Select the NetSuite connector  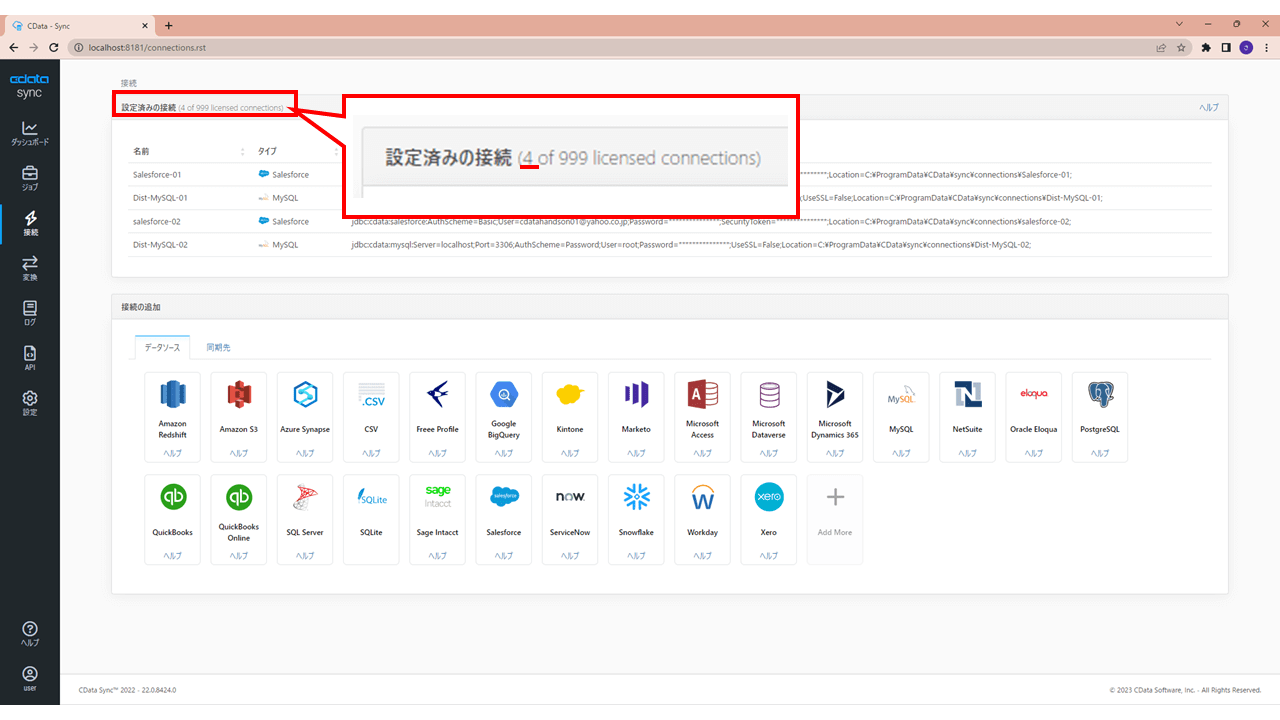pyautogui.click(x=967, y=417)
